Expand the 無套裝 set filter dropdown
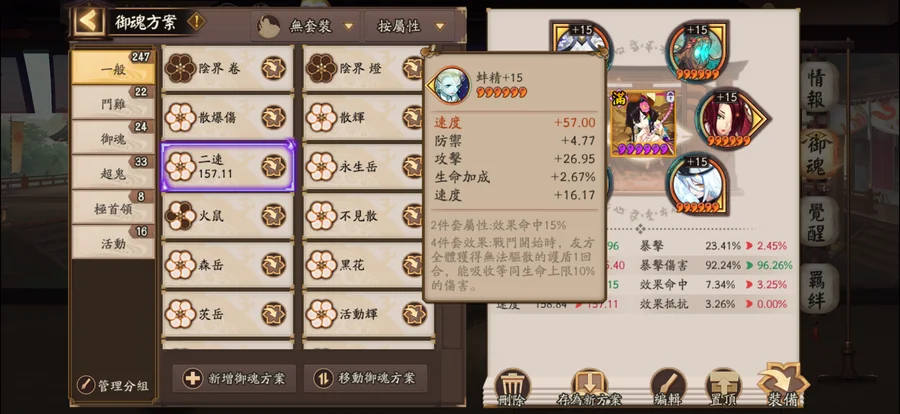The width and height of the screenshot is (900, 414). coord(305,26)
